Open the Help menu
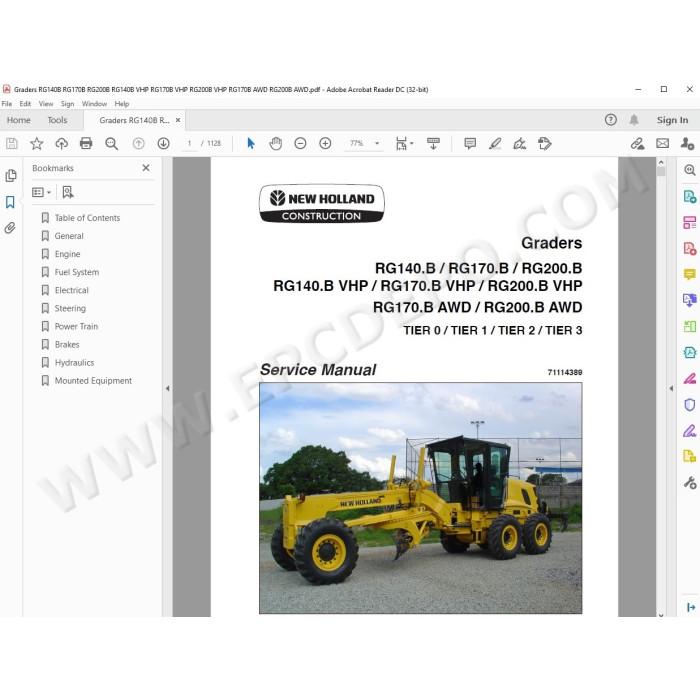Viewport: 700px width, 700px height. (121, 104)
